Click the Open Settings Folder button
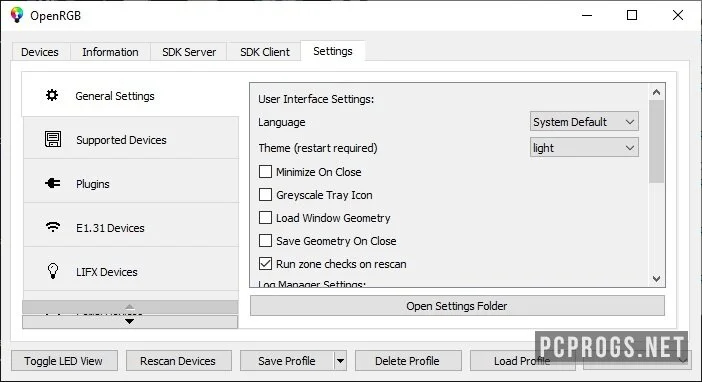The image size is (702, 382). click(x=457, y=306)
